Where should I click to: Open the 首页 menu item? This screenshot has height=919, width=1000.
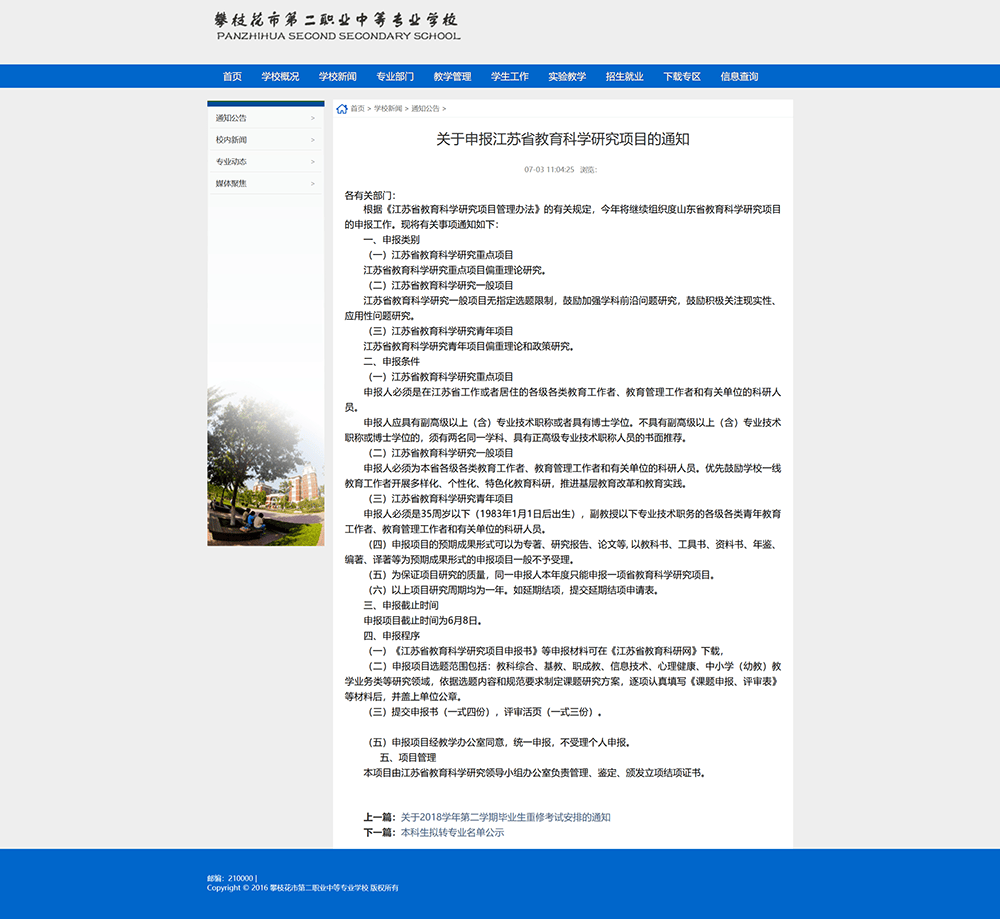(x=232, y=75)
